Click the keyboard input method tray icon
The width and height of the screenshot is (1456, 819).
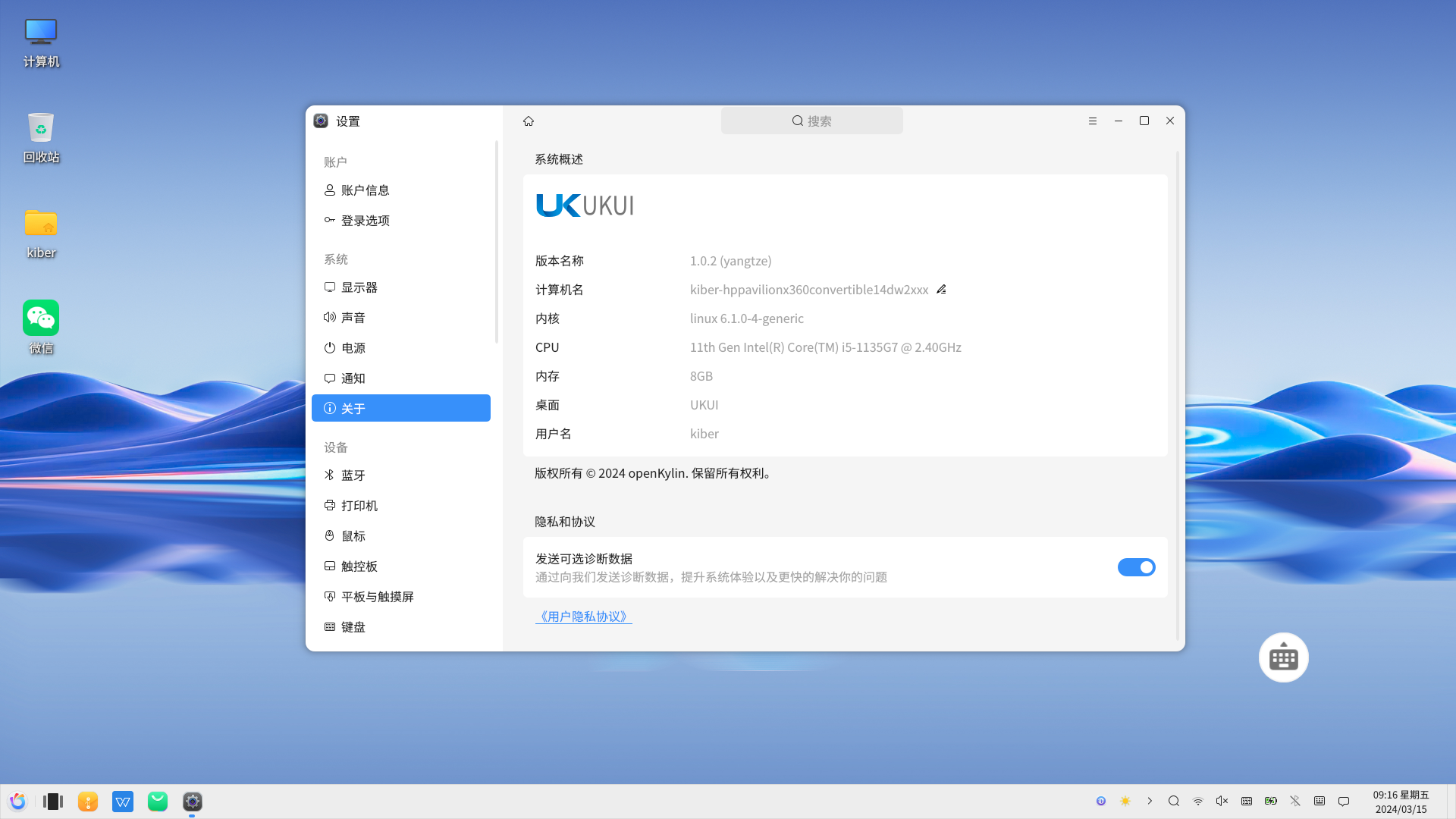pos(1247,802)
